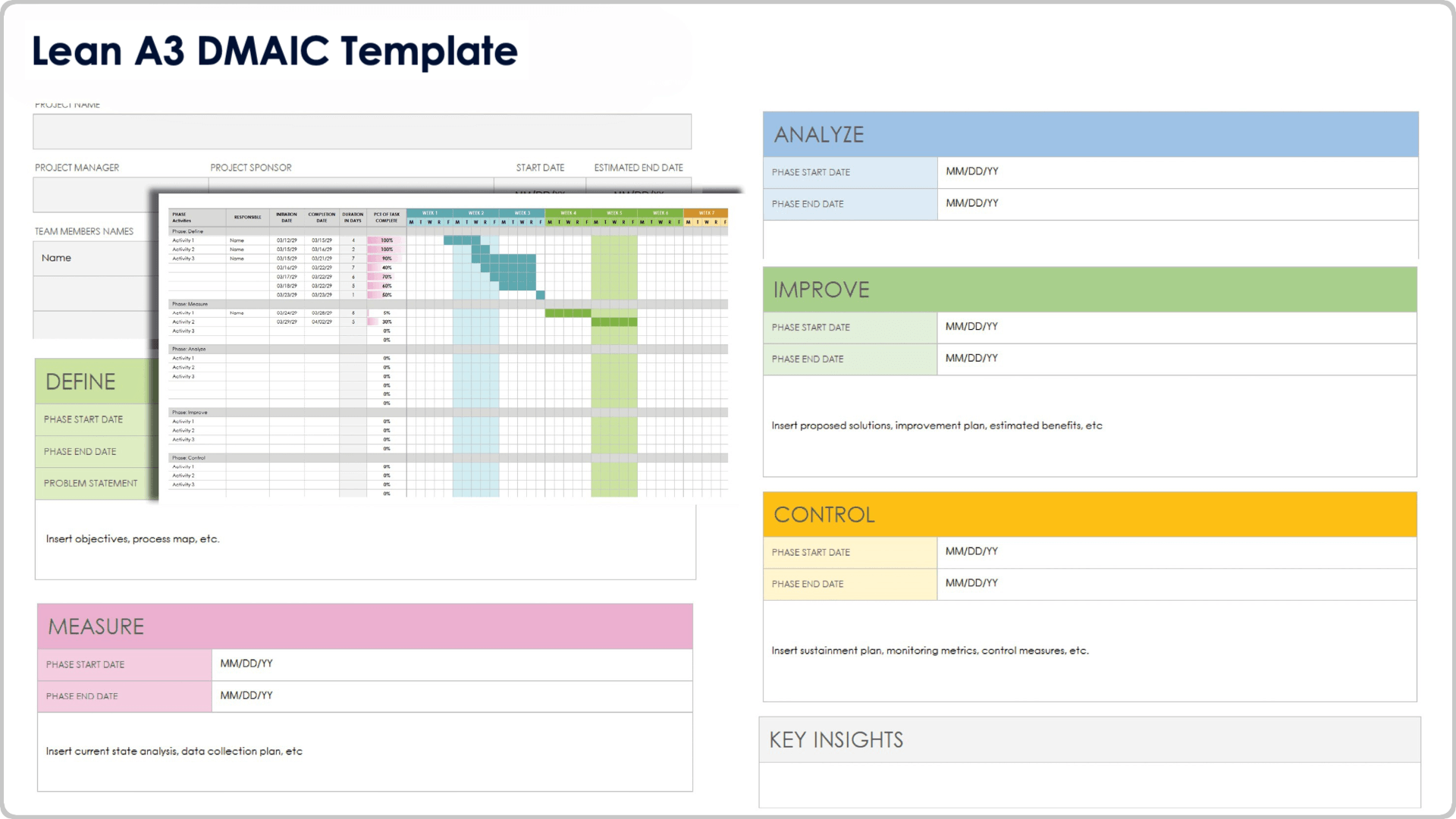Click PHASE START DATE label under DEFINE
1456x819 pixels.
[83, 419]
